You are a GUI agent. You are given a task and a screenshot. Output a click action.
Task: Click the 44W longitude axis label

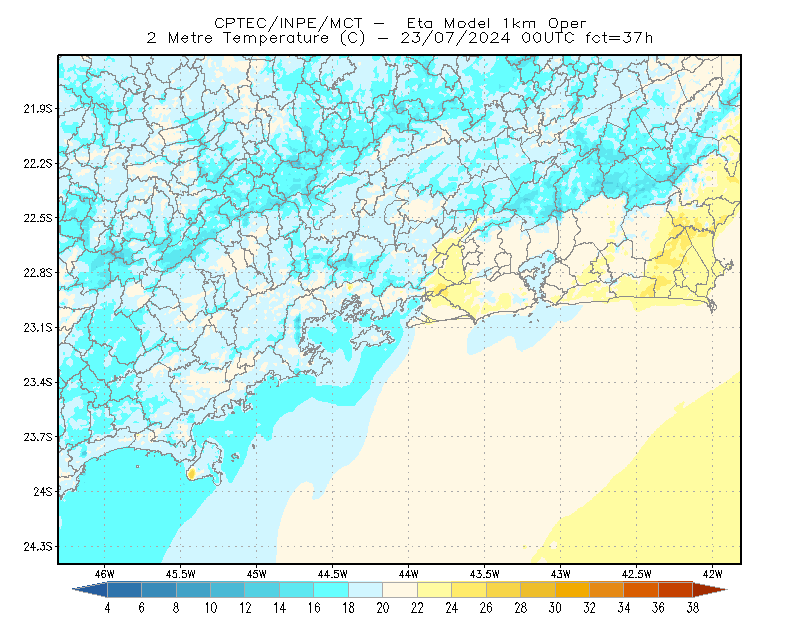tap(408, 574)
